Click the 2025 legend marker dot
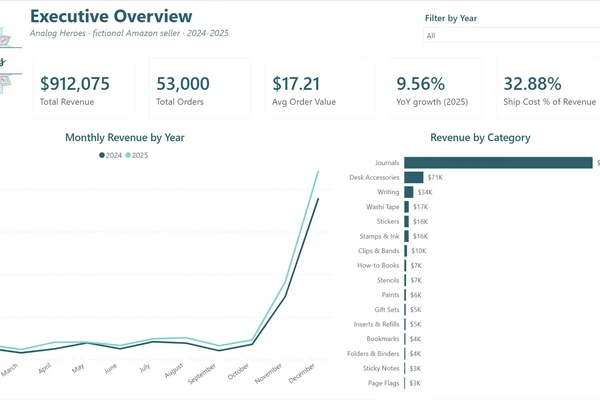 click(128, 155)
